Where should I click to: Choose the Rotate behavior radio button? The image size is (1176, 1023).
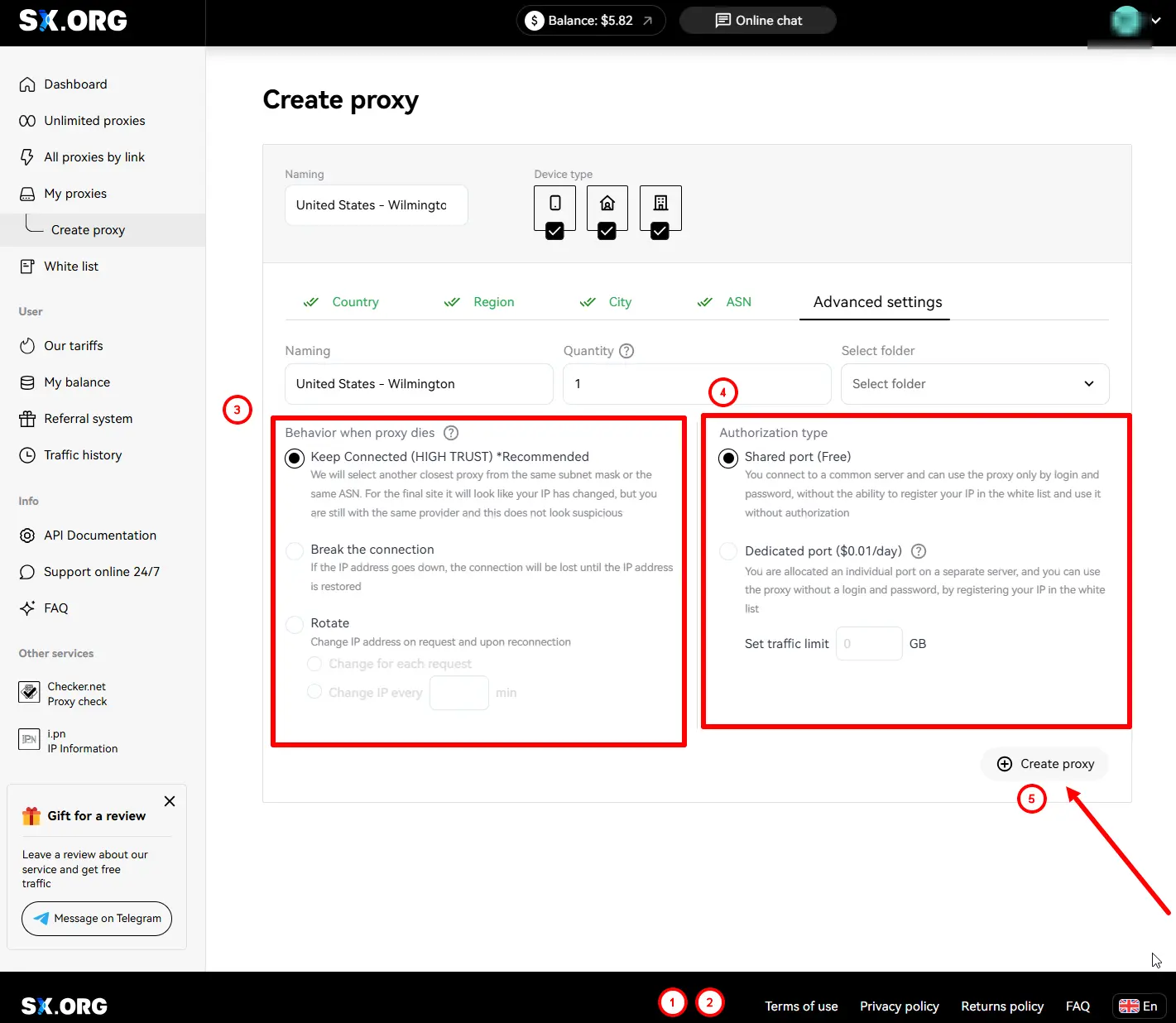point(295,624)
